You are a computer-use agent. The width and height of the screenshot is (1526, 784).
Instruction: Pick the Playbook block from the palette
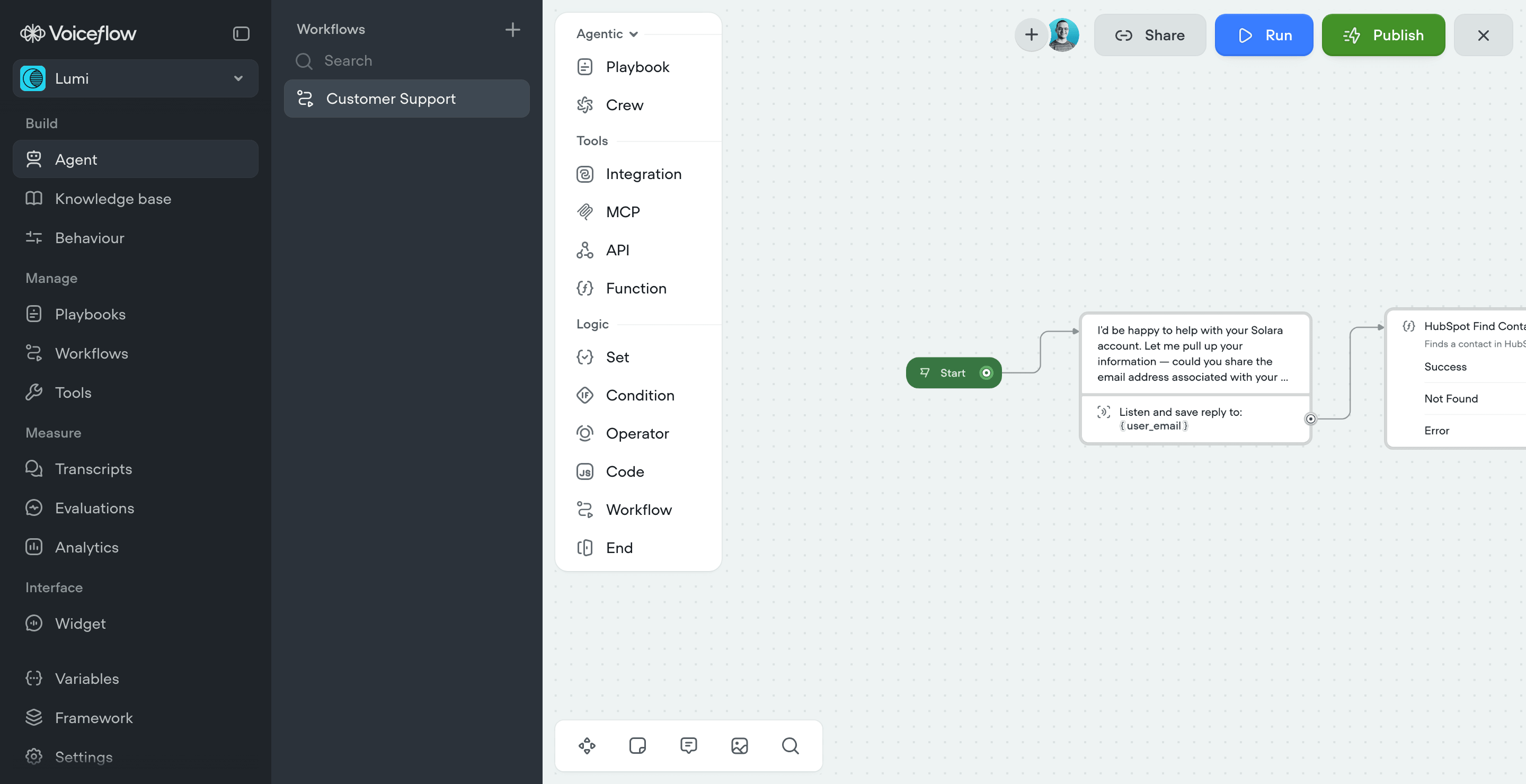click(x=637, y=67)
